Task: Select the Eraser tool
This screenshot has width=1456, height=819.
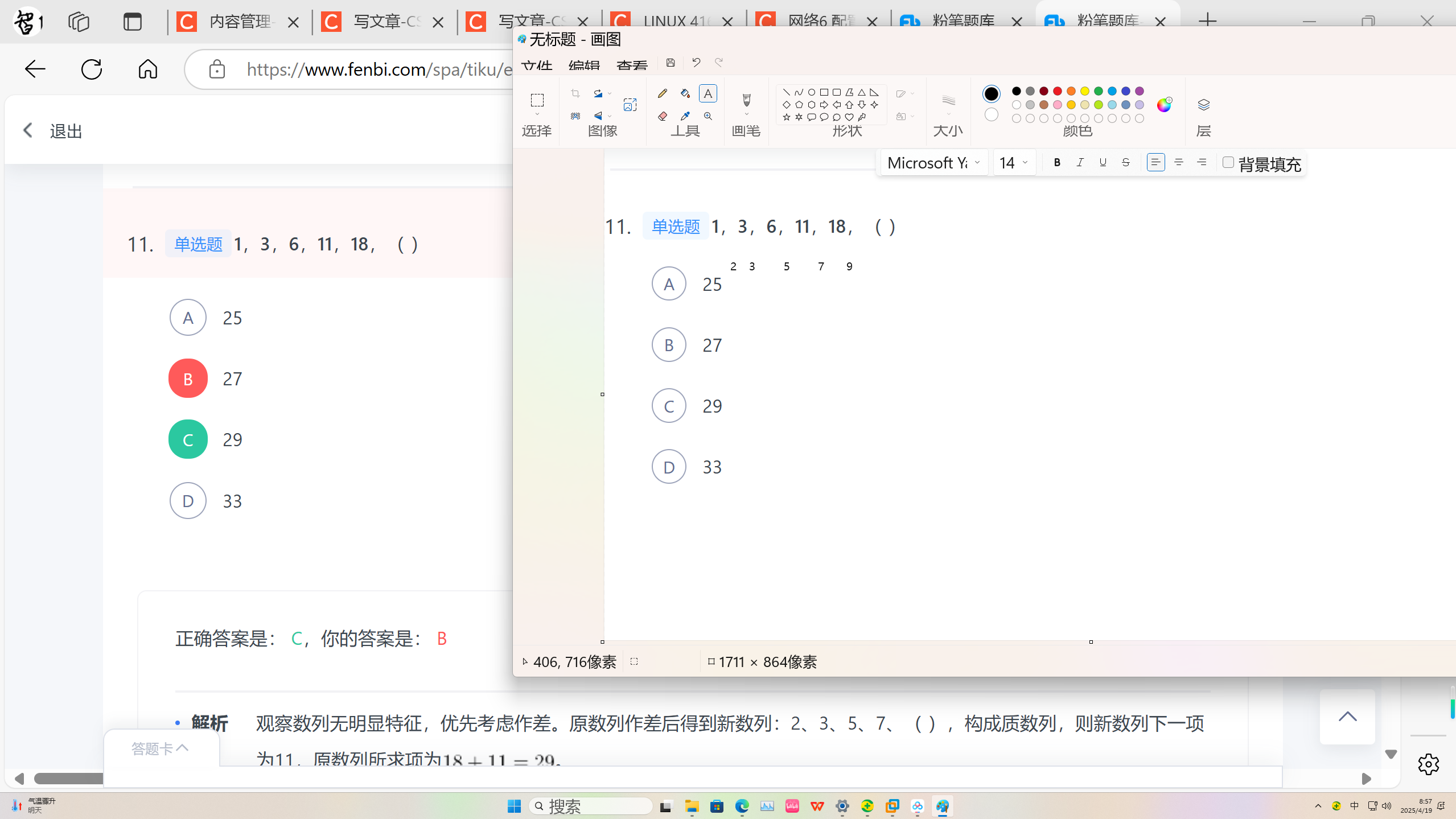Action: coord(662,116)
